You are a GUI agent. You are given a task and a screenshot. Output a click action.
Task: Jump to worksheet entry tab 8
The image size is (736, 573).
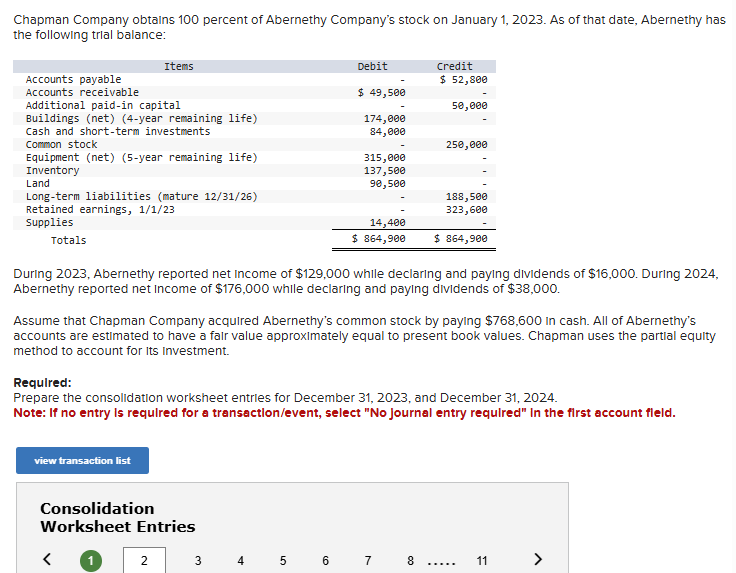[410, 560]
